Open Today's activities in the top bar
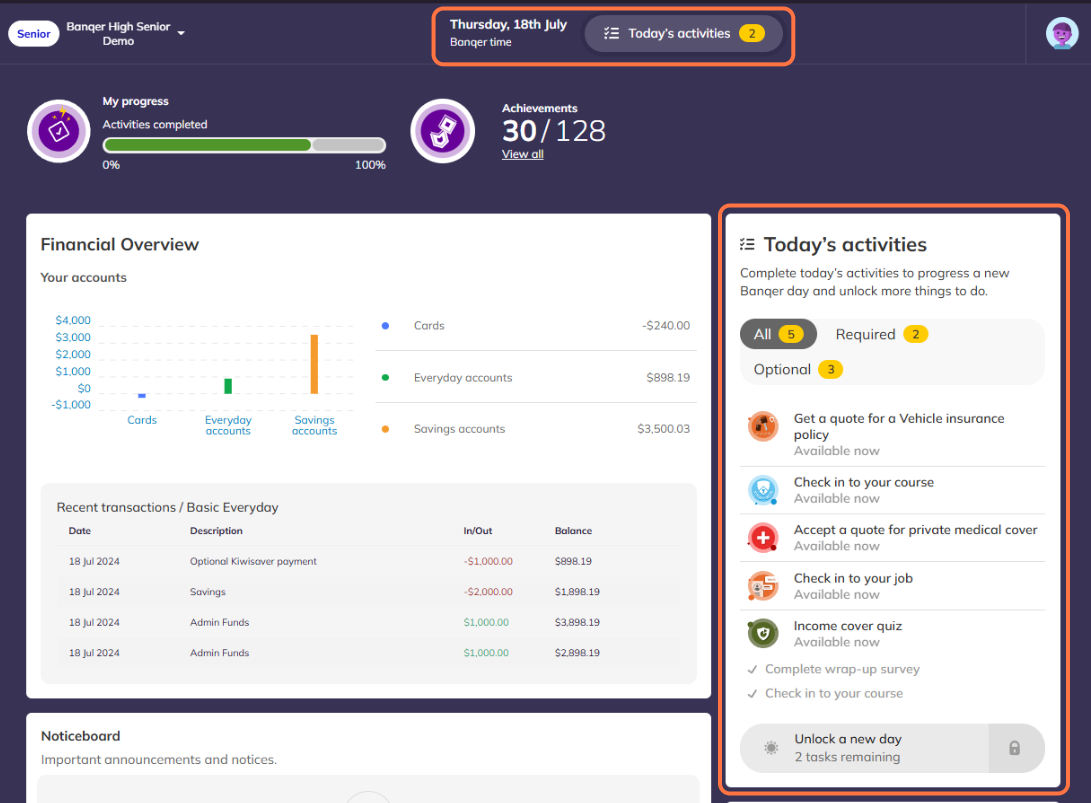1091x803 pixels. pyautogui.click(x=684, y=33)
